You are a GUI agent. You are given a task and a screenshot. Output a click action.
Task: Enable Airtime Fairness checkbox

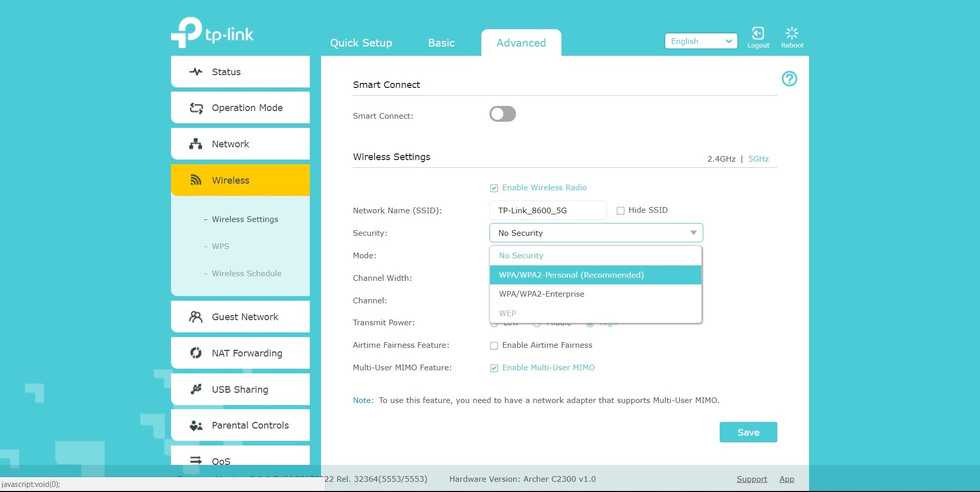pyautogui.click(x=494, y=345)
